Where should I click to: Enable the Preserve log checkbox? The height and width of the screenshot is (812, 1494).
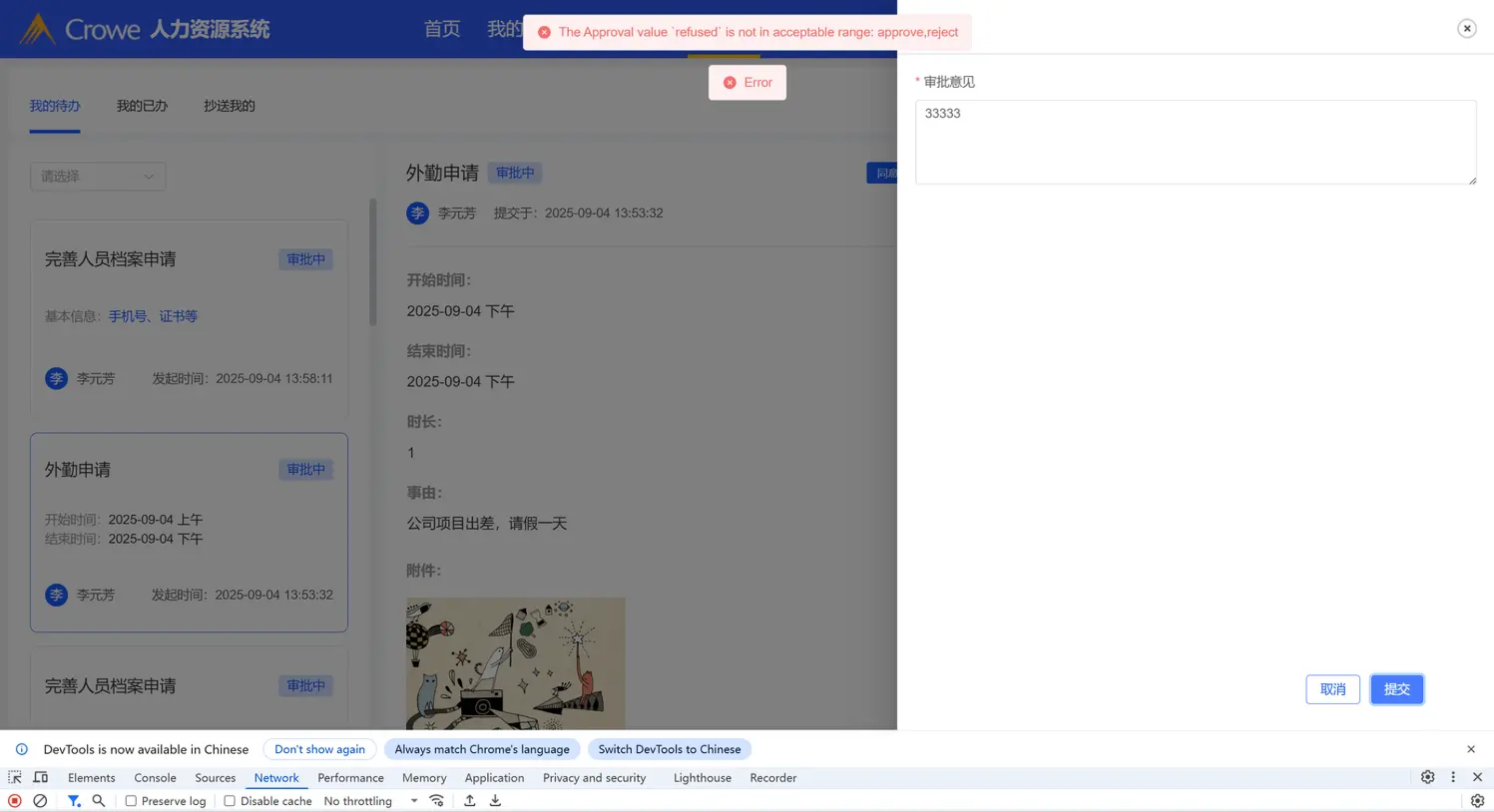131,801
